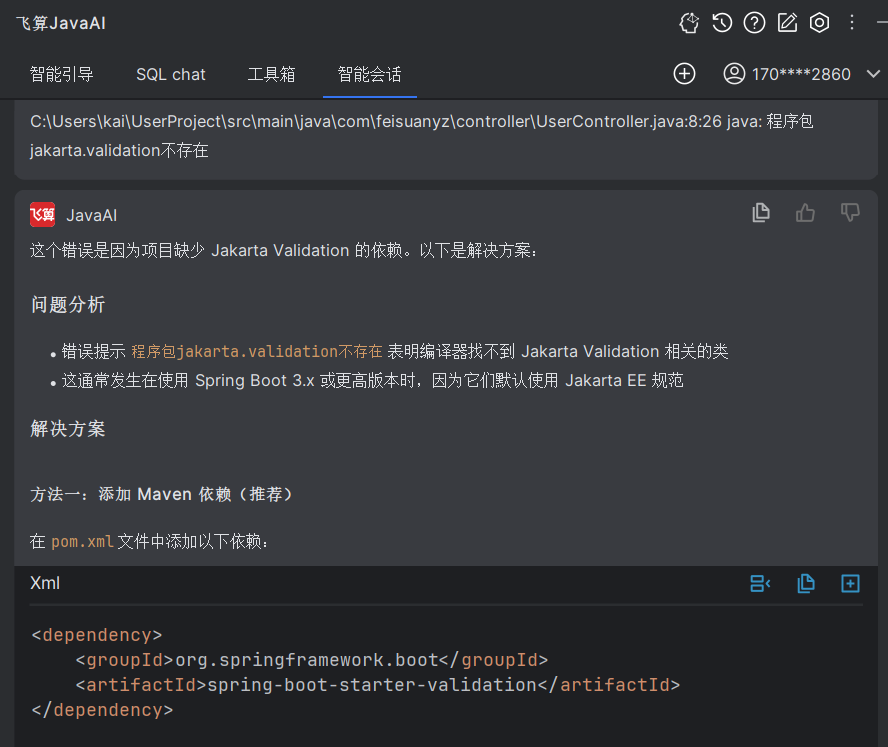Copy the JavaAI response message
888x747 pixels.
tap(761, 212)
